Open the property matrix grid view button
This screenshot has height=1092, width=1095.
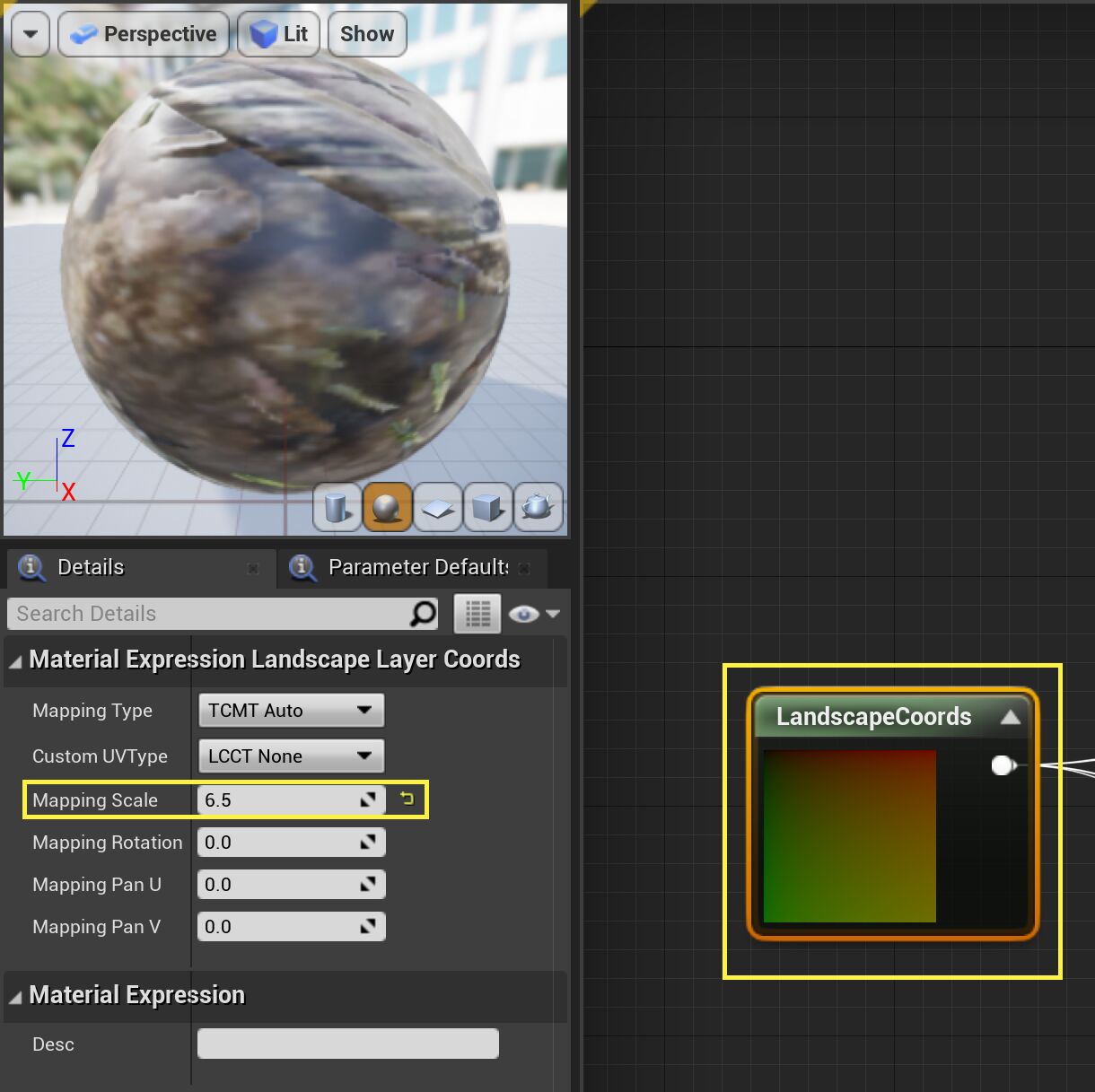477,614
